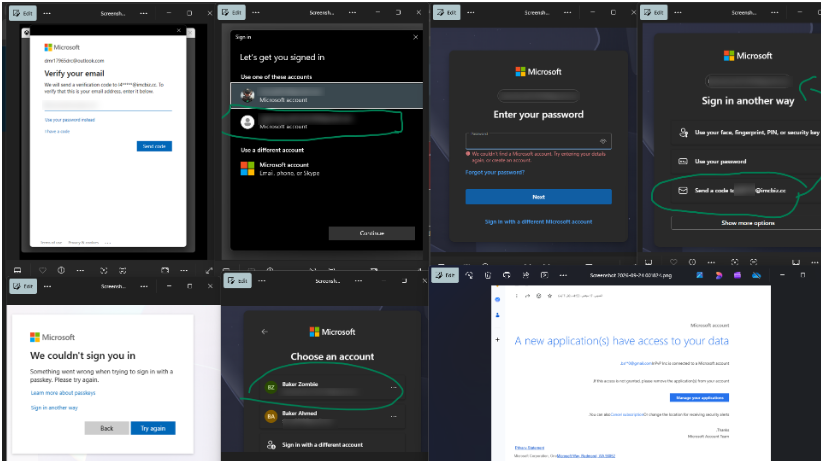Click actual-size icon under Verify your email image
This screenshot has height=461, width=821.
123,270
